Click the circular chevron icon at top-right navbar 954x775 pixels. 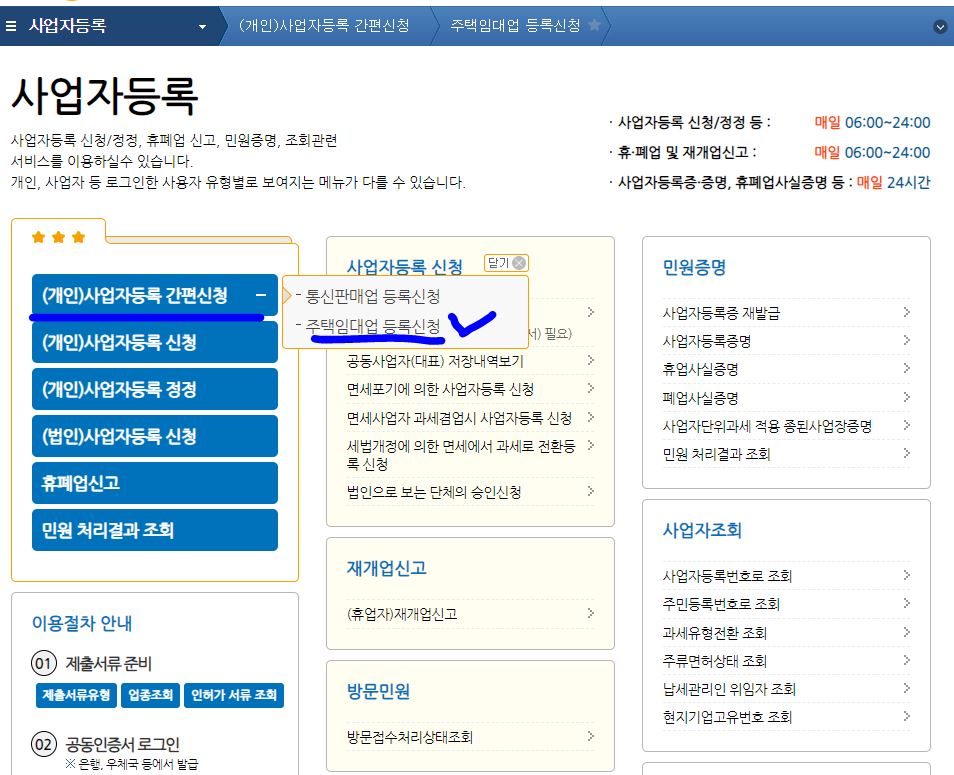click(x=940, y=25)
